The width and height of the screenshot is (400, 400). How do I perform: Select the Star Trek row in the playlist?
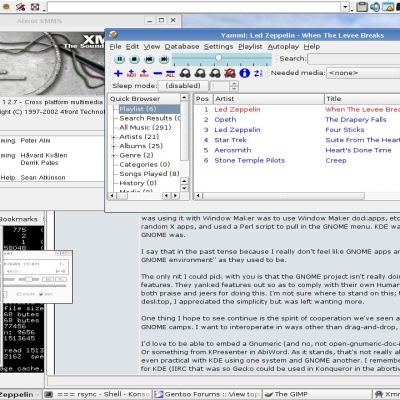click(297, 140)
